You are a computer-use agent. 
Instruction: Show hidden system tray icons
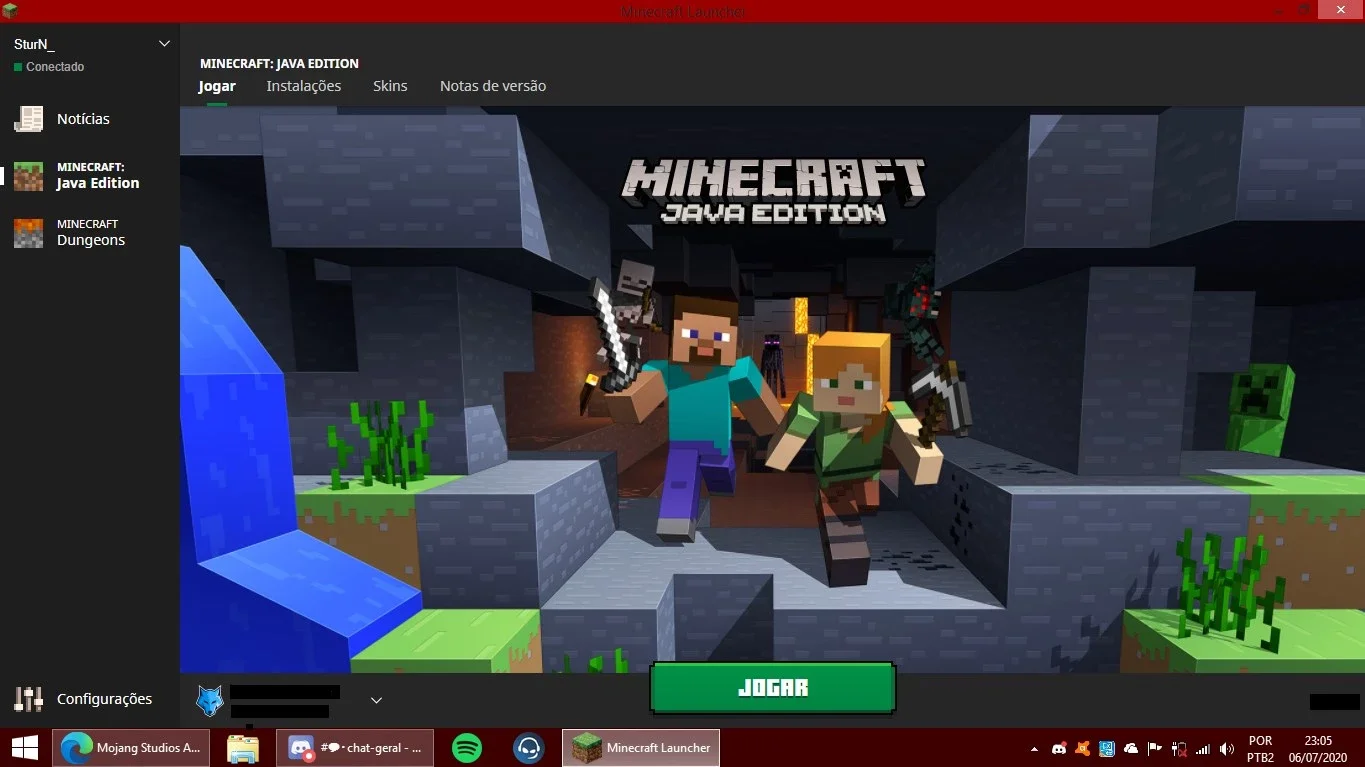[x=1035, y=748]
